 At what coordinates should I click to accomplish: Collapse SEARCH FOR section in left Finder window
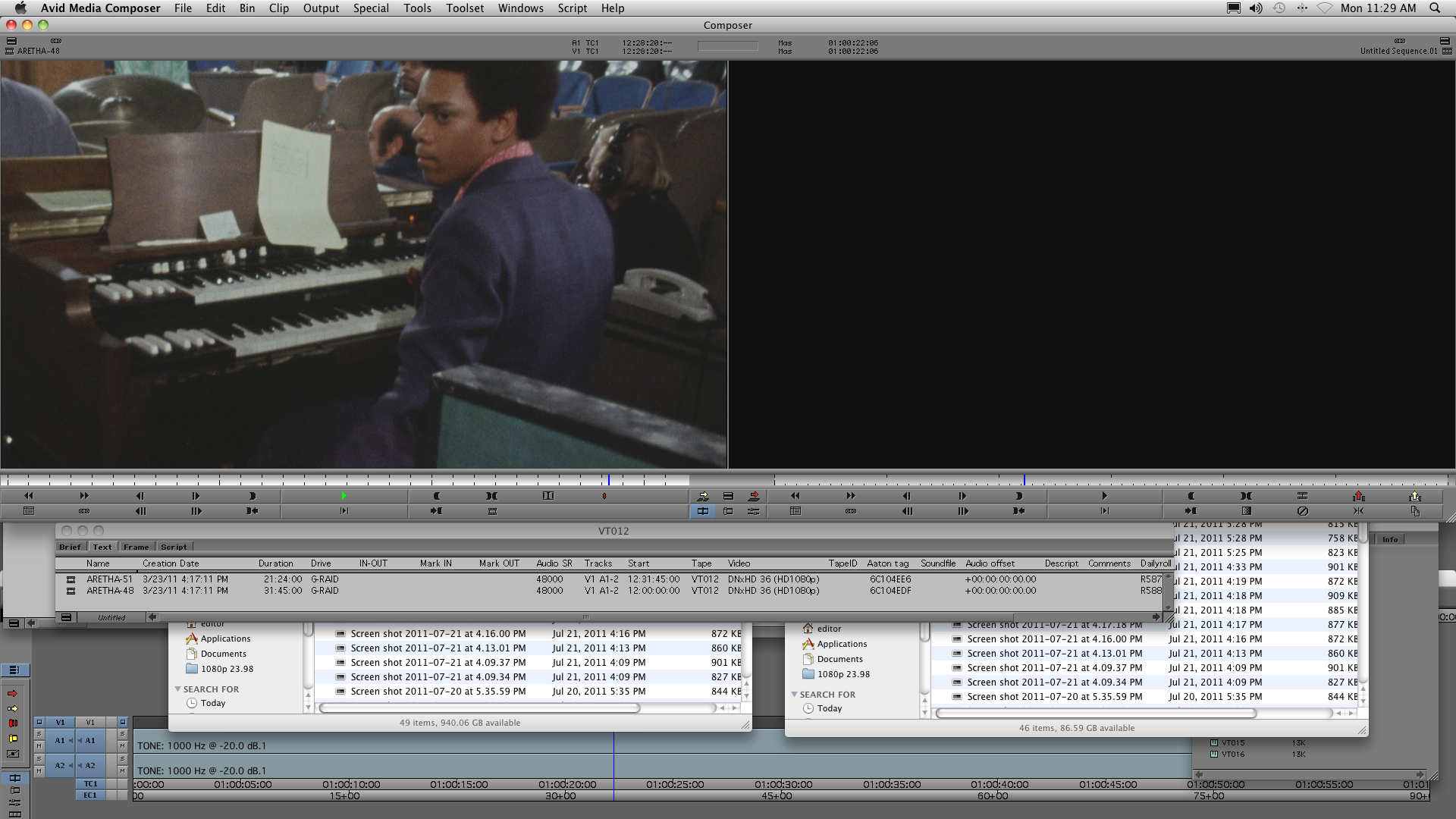click(178, 689)
